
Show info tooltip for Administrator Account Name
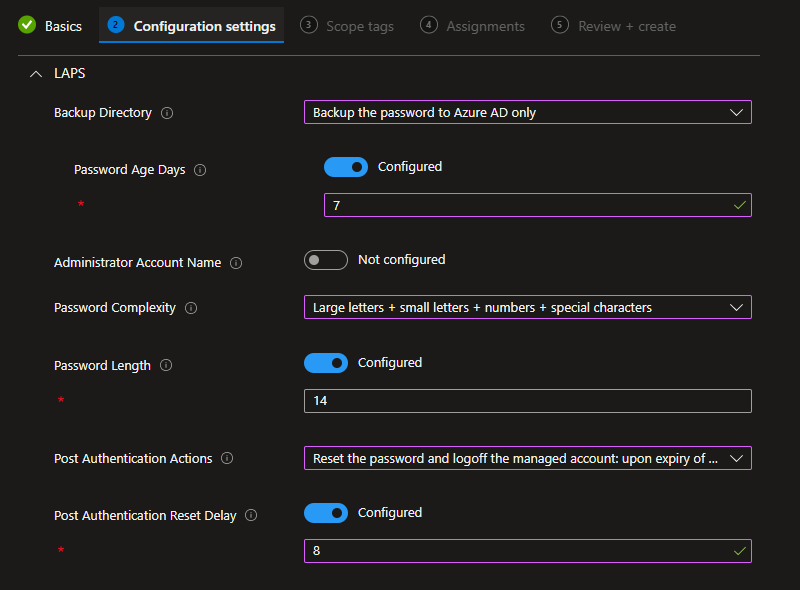click(x=236, y=263)
